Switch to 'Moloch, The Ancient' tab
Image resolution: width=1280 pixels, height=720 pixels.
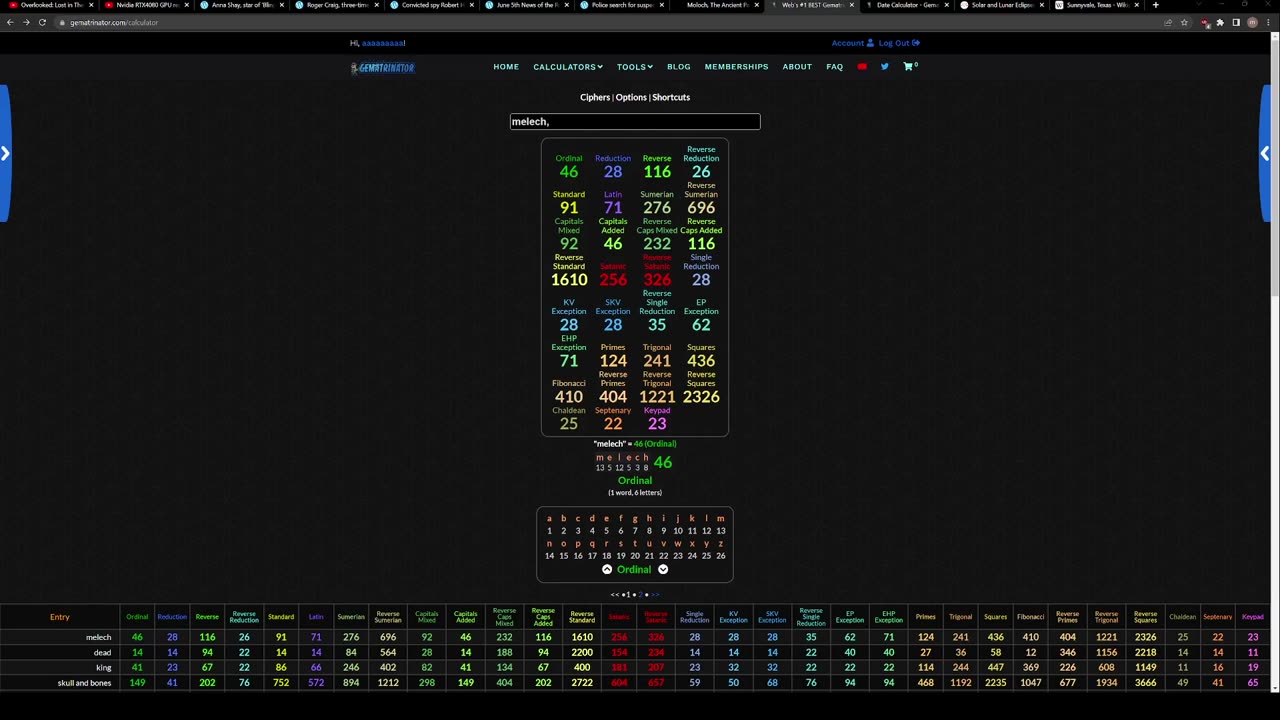[x=715, y=5]
